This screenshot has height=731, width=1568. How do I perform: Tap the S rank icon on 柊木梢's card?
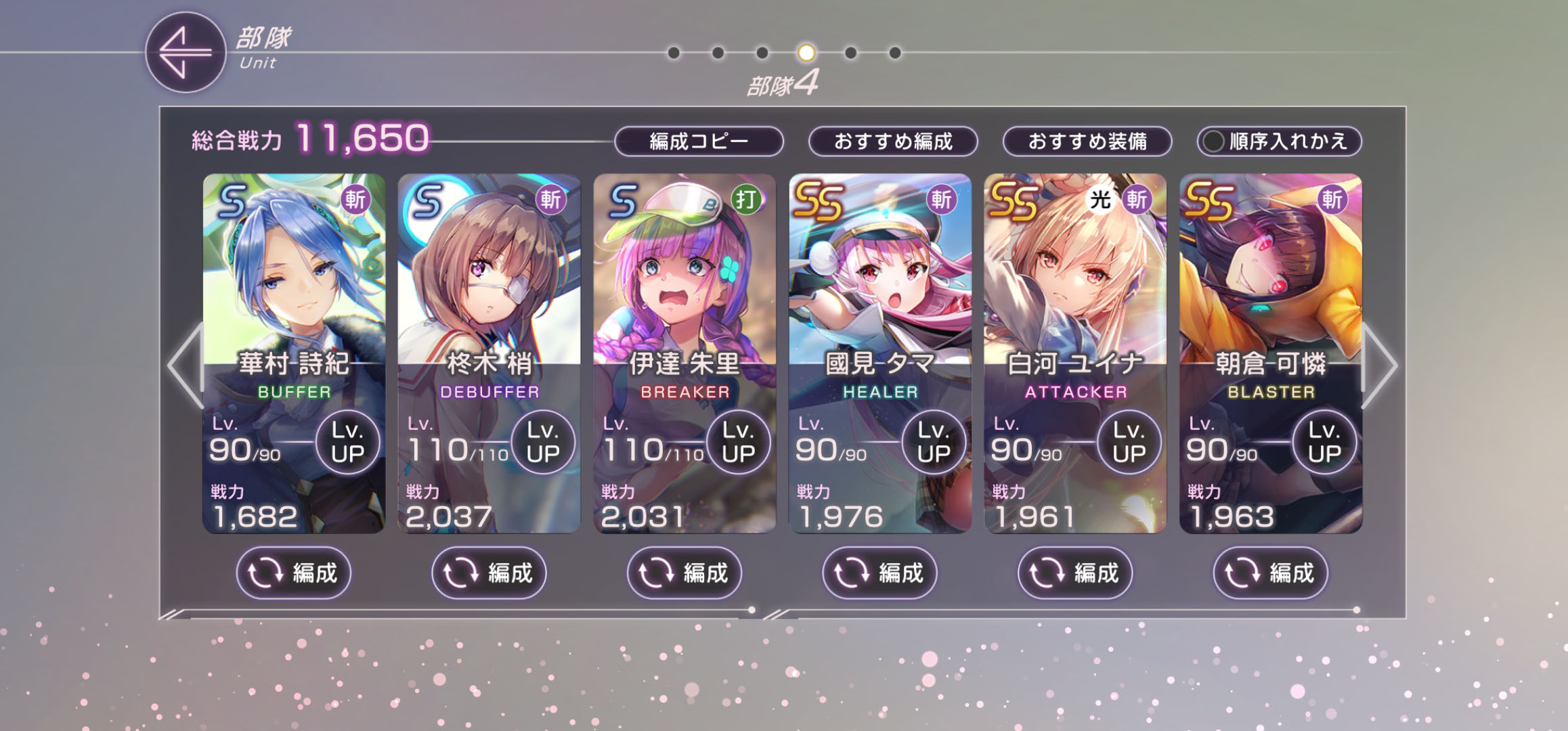click(x=427, y=200)
